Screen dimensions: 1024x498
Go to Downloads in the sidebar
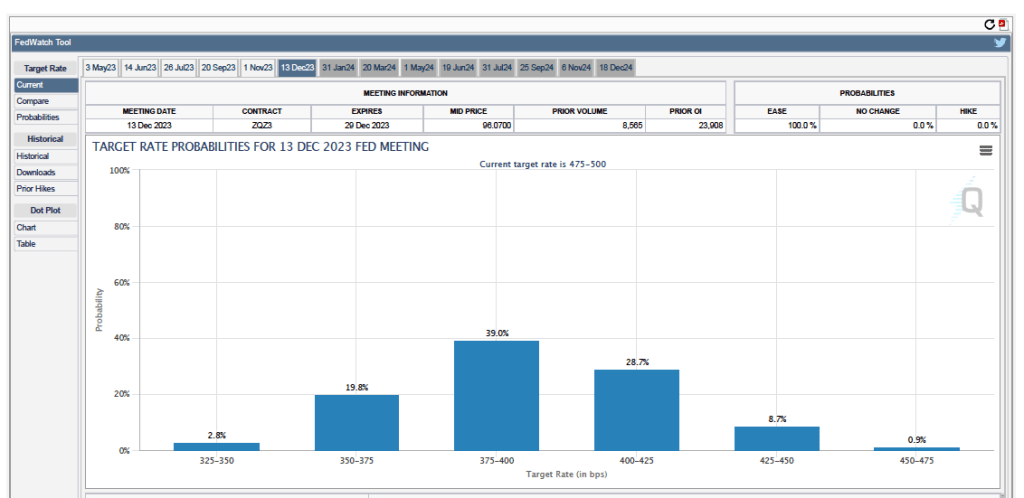click(35, 172)
